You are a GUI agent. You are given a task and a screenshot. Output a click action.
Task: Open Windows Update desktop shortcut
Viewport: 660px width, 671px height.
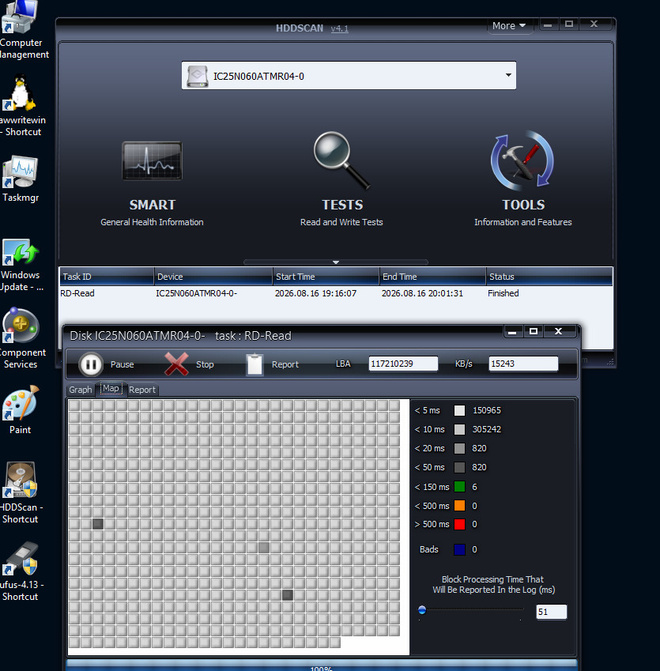tap(21, 265)
